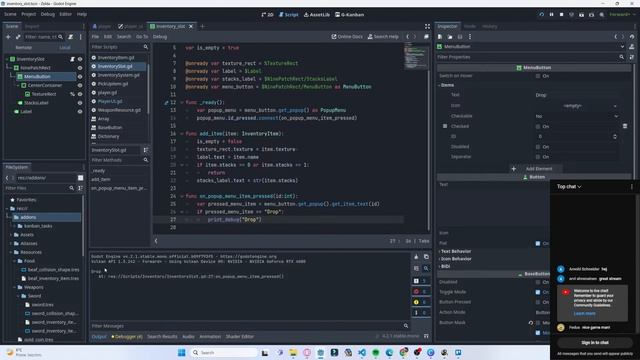
Task: Enable the Checked property checkbox
Action: click(x=538, y=127)
